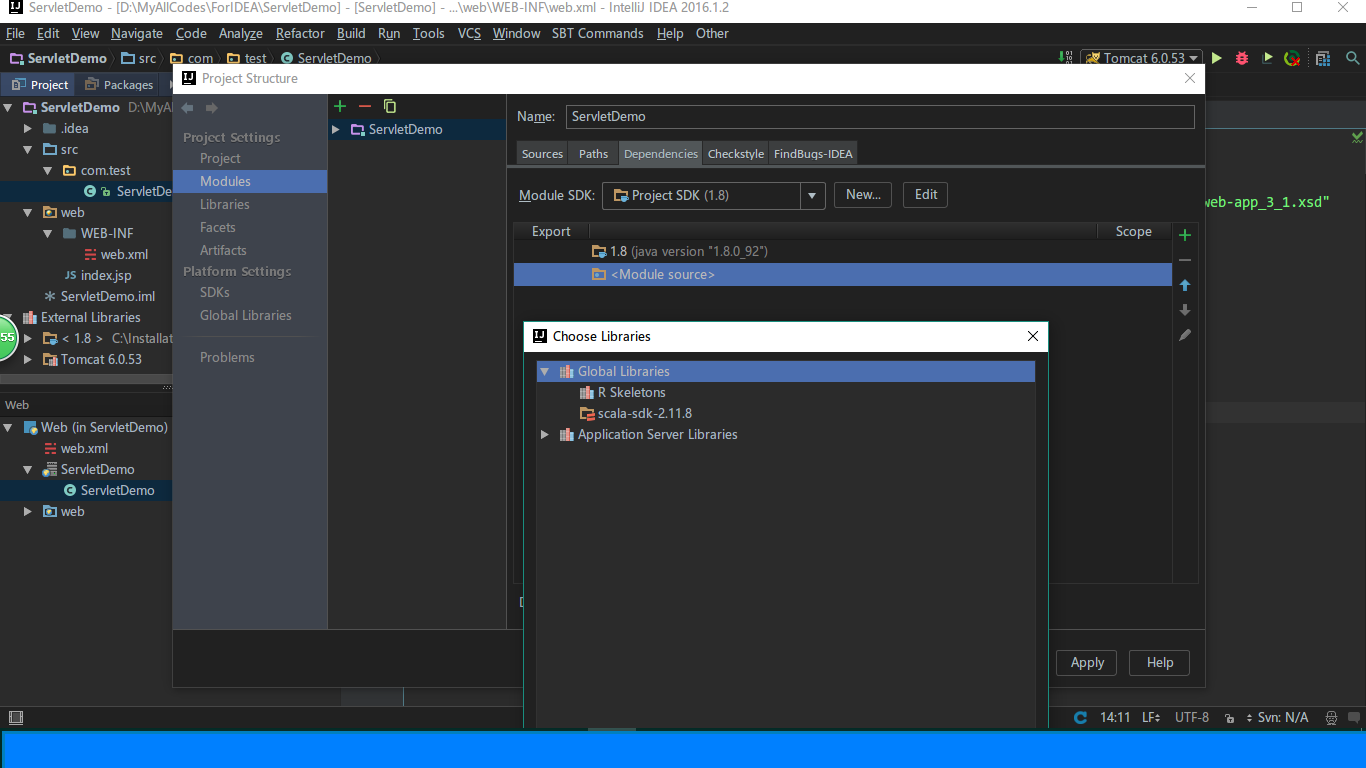The width and height of the screenshot is (1366, 768).
Task: Switch to the Packages view tab
Action: coord(119,85)
